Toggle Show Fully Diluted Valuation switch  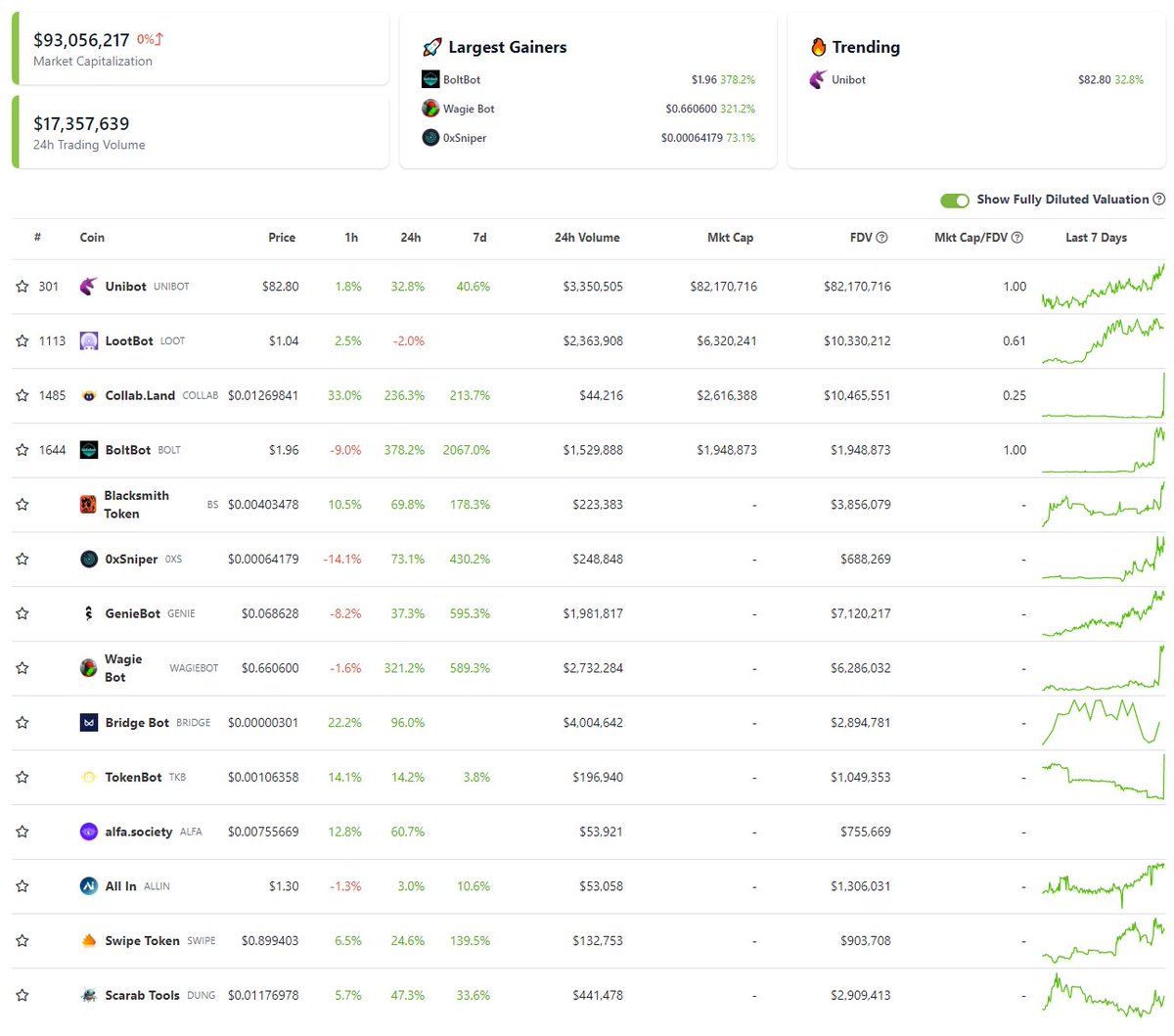(955, 201)
